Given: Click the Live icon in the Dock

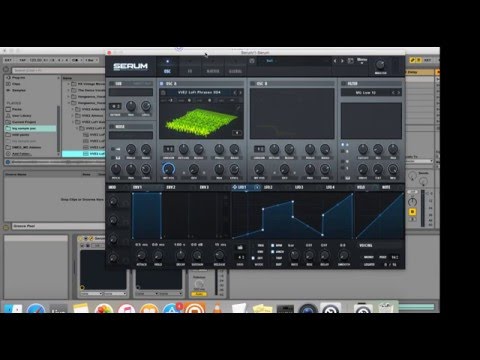Looking at the screenshot, I should click(58, 309).
